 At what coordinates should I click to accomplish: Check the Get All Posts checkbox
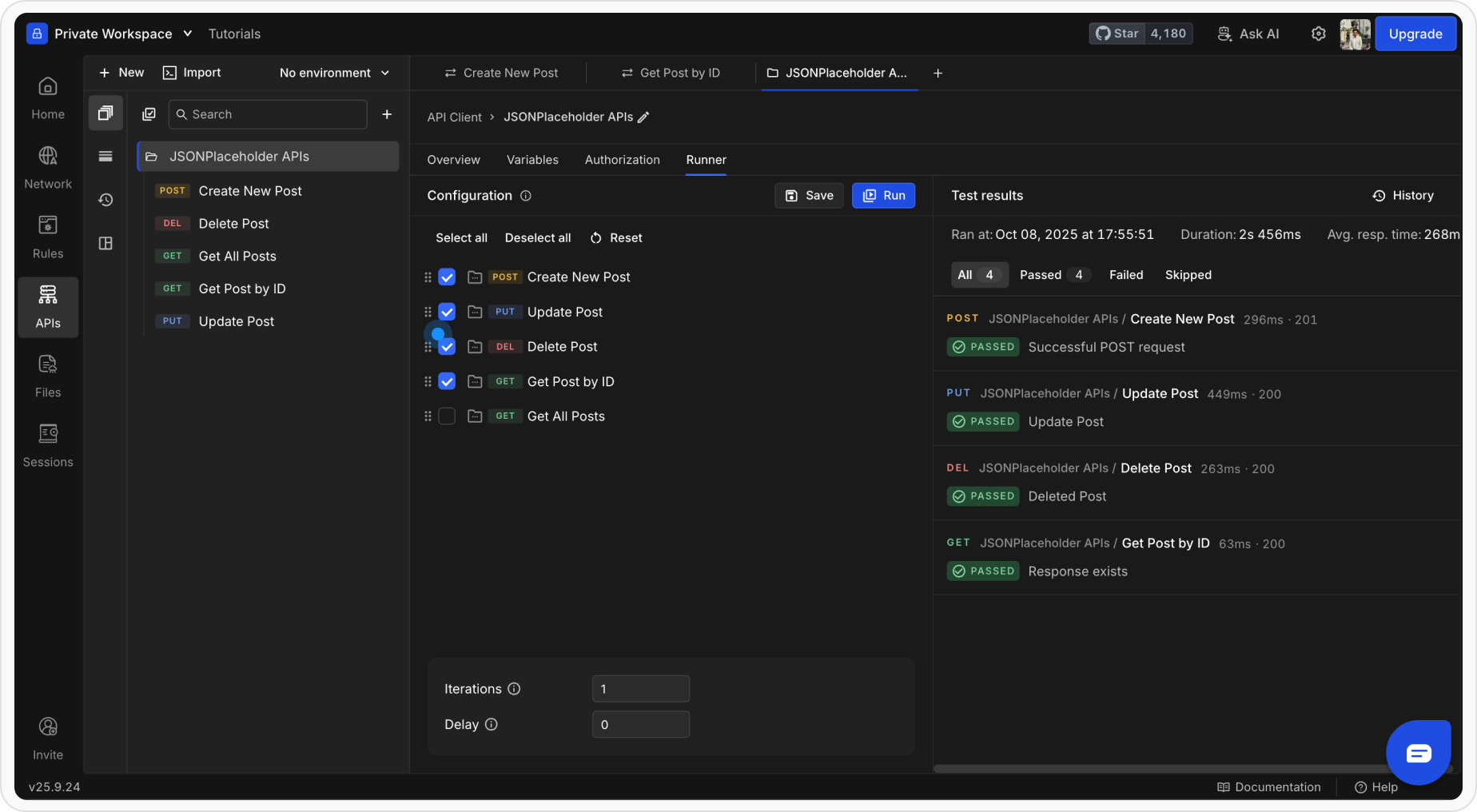(447, 416)
